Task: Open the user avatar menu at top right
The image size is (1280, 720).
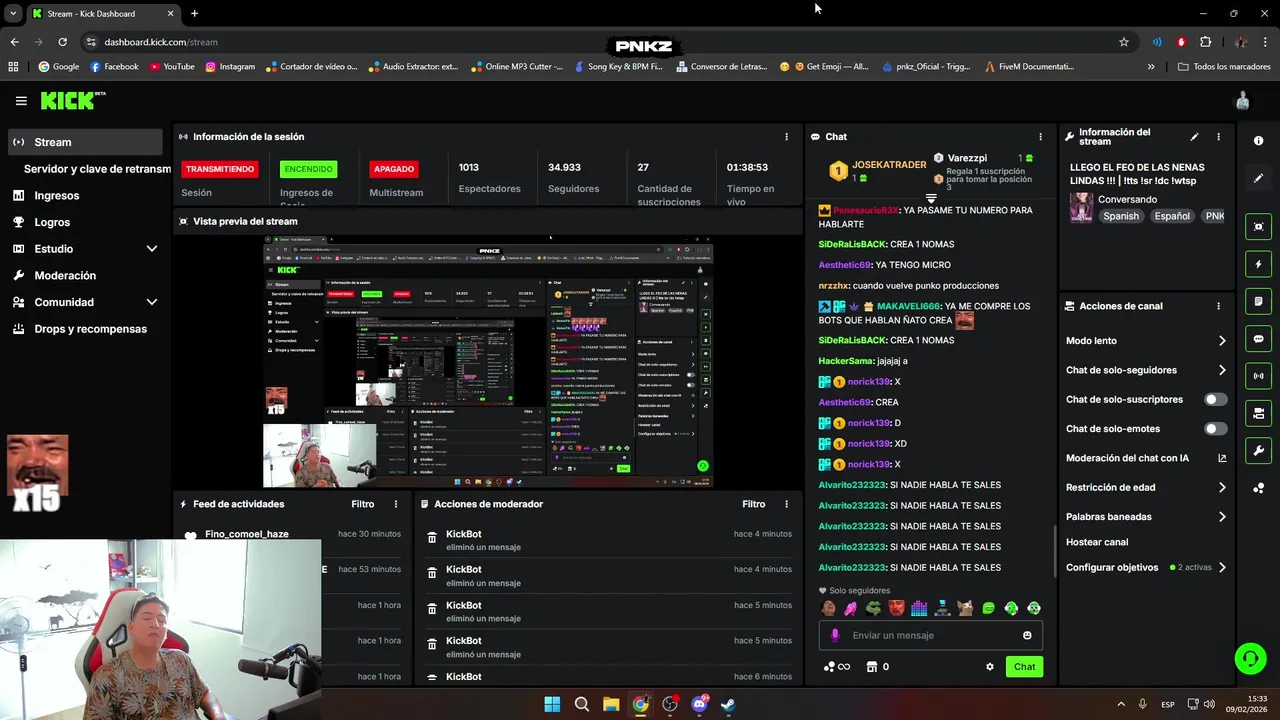Action: coord(1243,101)
